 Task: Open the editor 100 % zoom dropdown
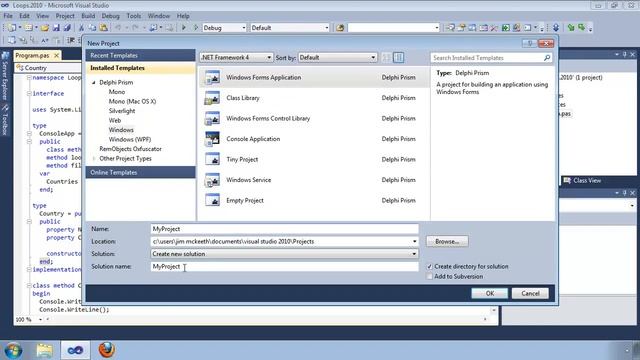coord(40,320)
